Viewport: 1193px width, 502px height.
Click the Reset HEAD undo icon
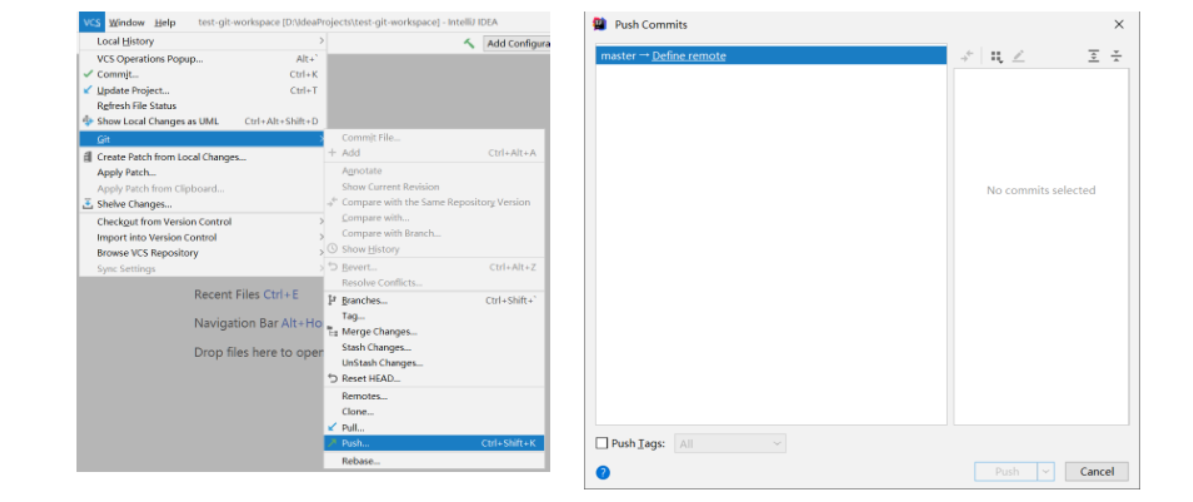point(332,378)
